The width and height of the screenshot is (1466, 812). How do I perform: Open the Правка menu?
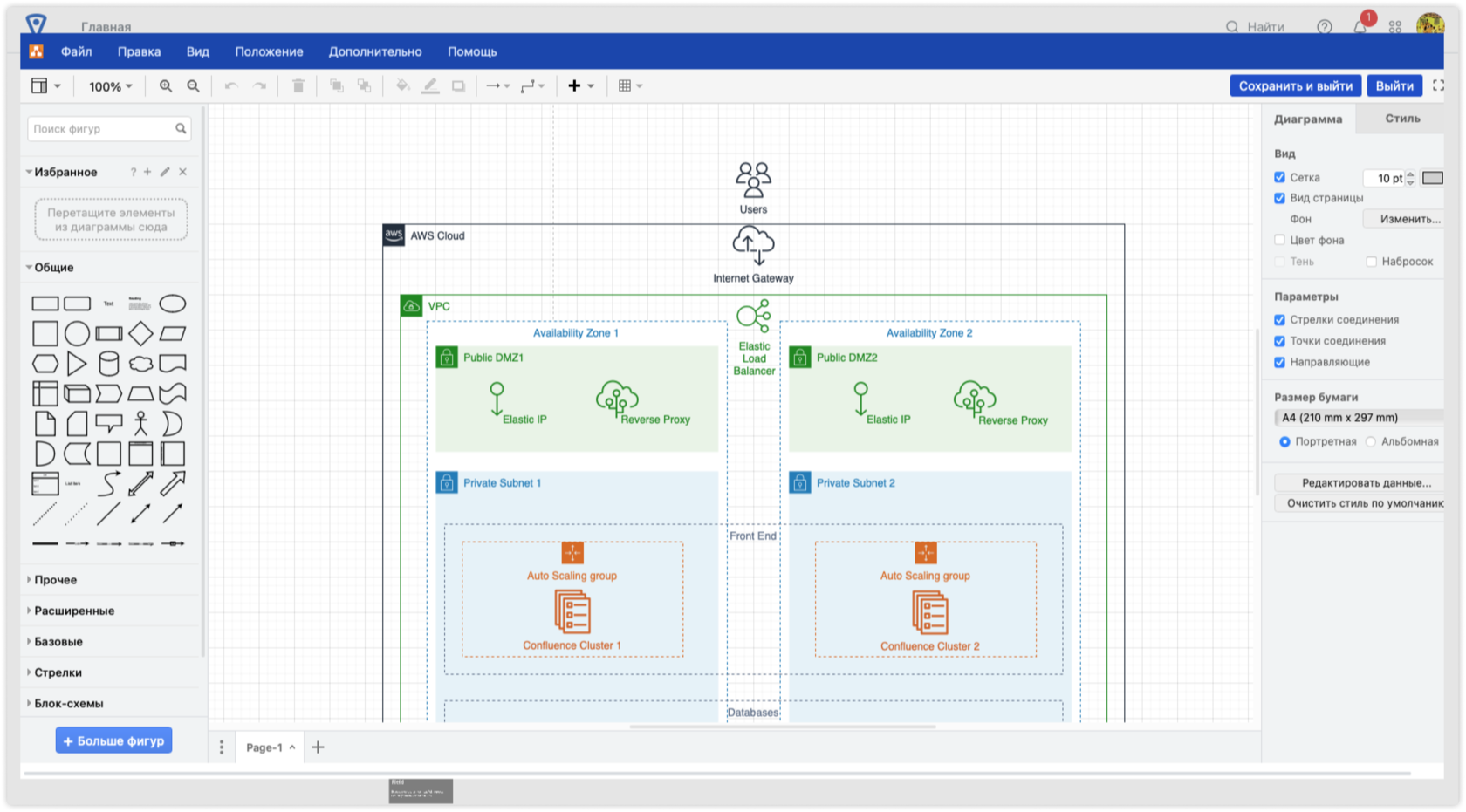tap(140, 51)
